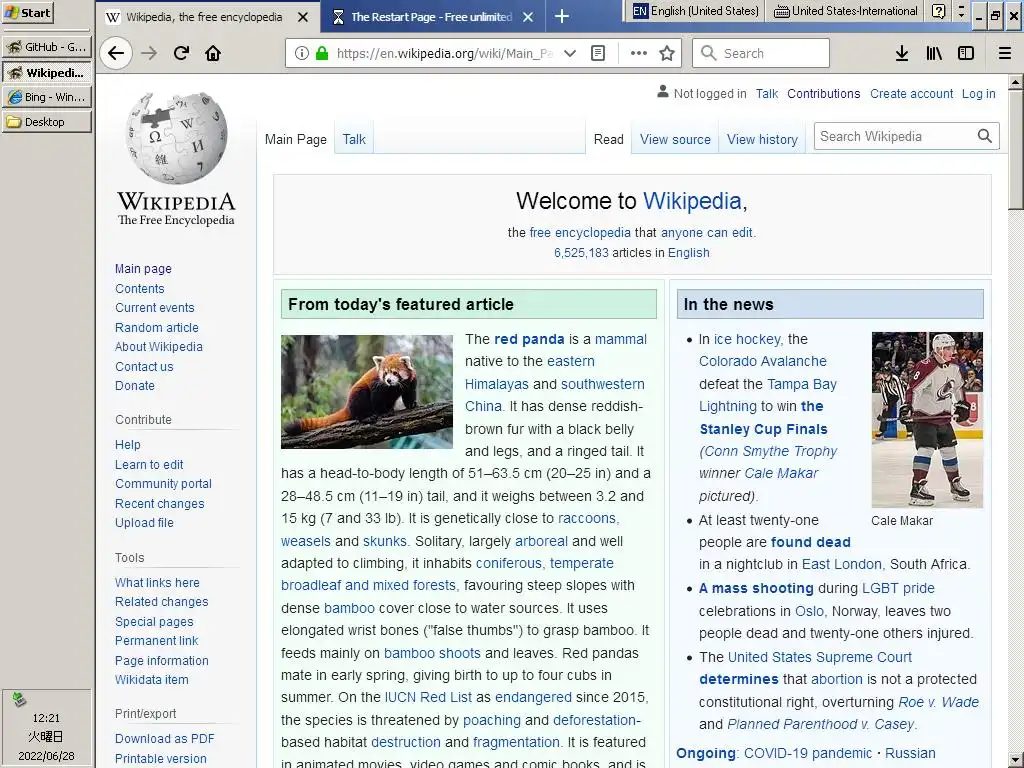This screenshot has height=768, width=1024.
Task: Click the Stanley Cup Finals link
Action: 763,429
